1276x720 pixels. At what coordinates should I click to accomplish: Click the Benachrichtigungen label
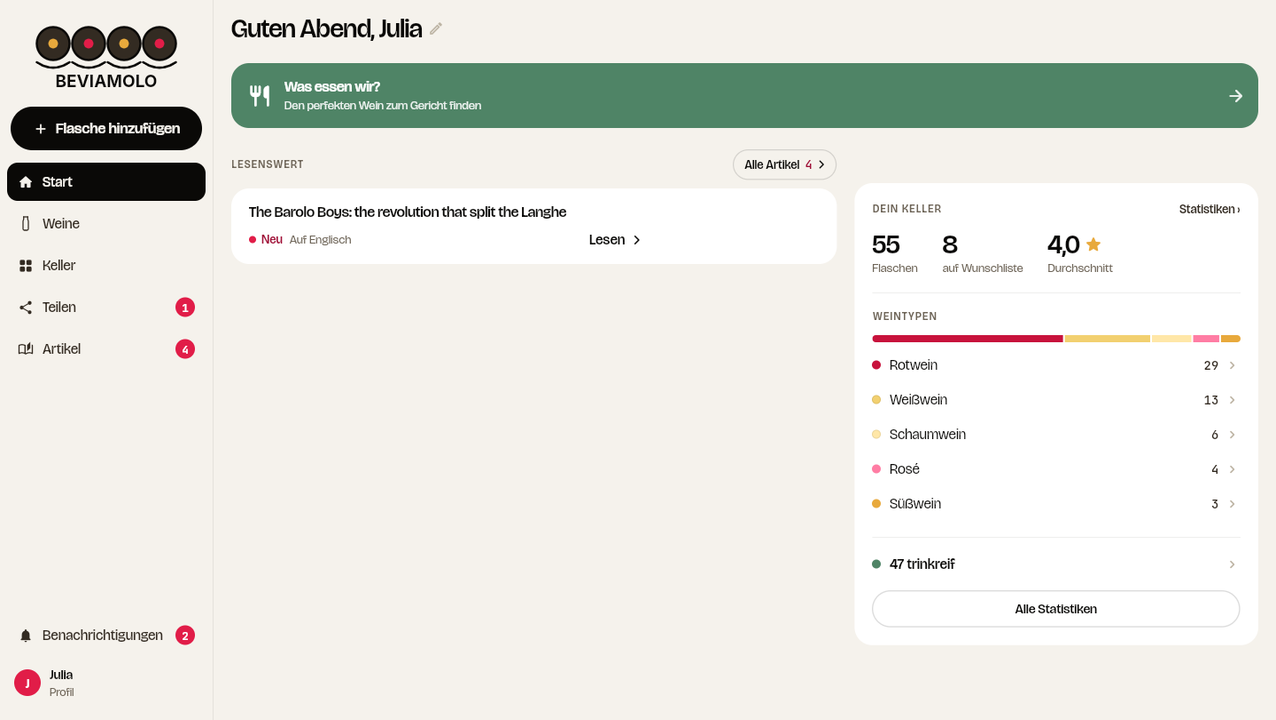(102, 635)
